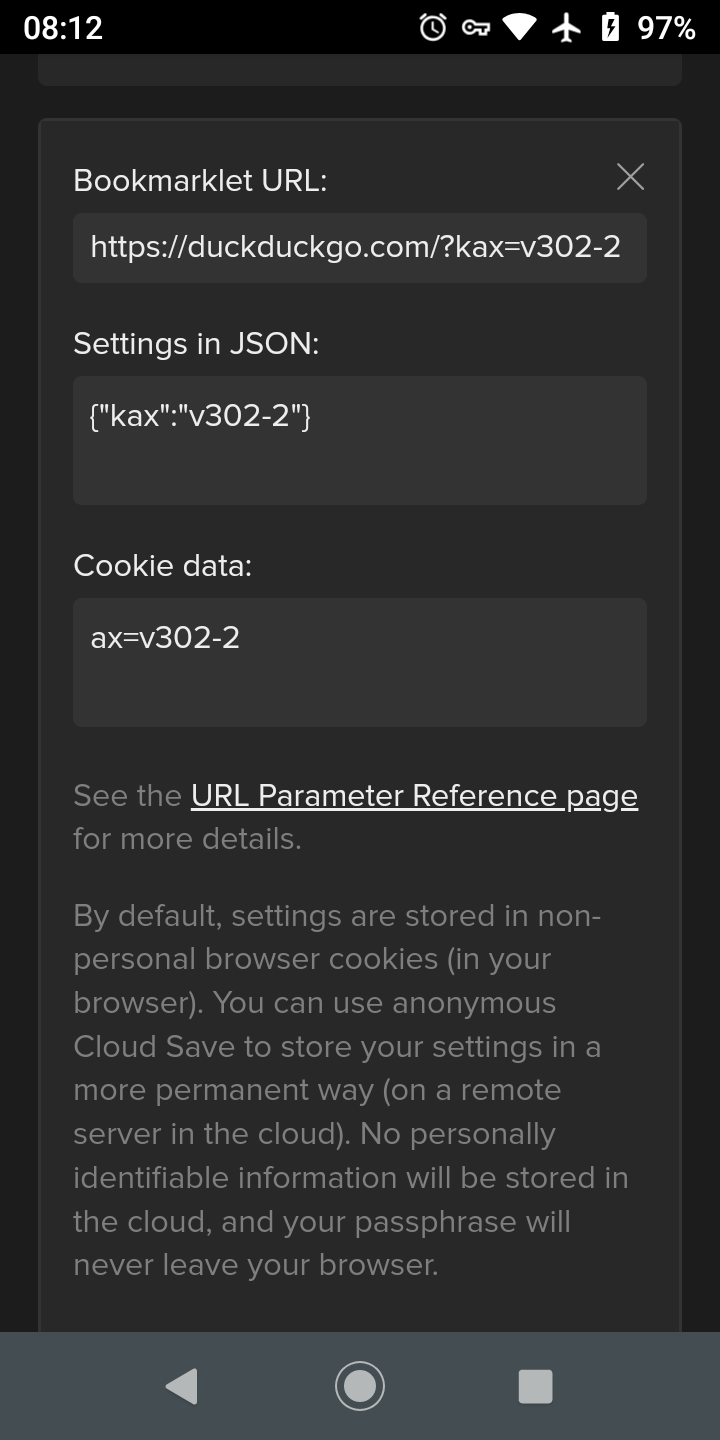Click the 'Bookmarklet URL:' label

200,181
